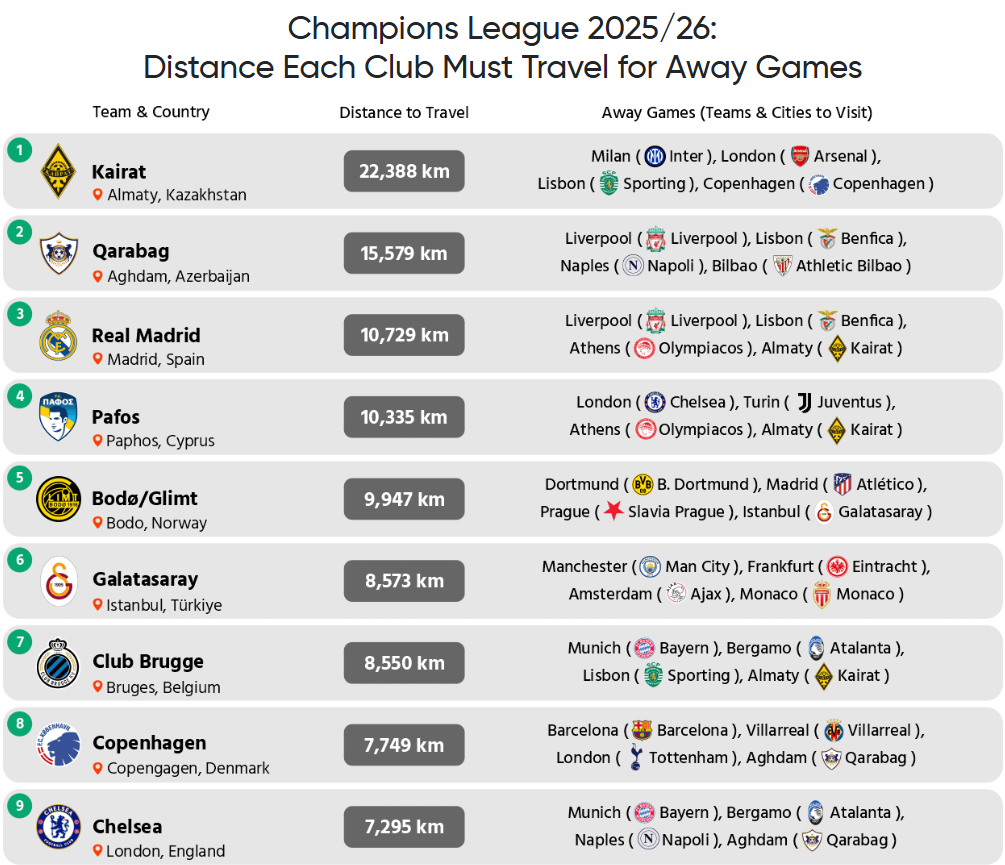Click the Team & Country column header
Screen dimensions: 1005x865
(x=151, y=112)
